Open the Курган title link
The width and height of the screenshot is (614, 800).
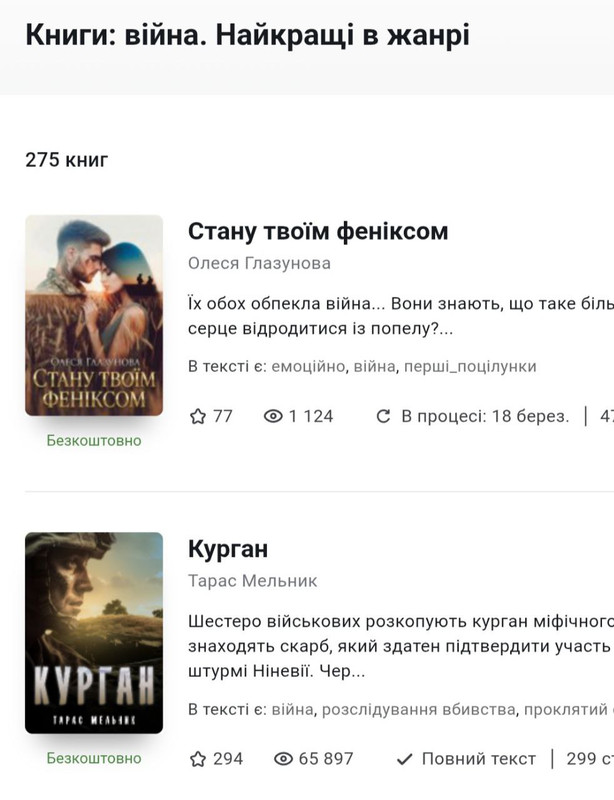coord(228,549)
